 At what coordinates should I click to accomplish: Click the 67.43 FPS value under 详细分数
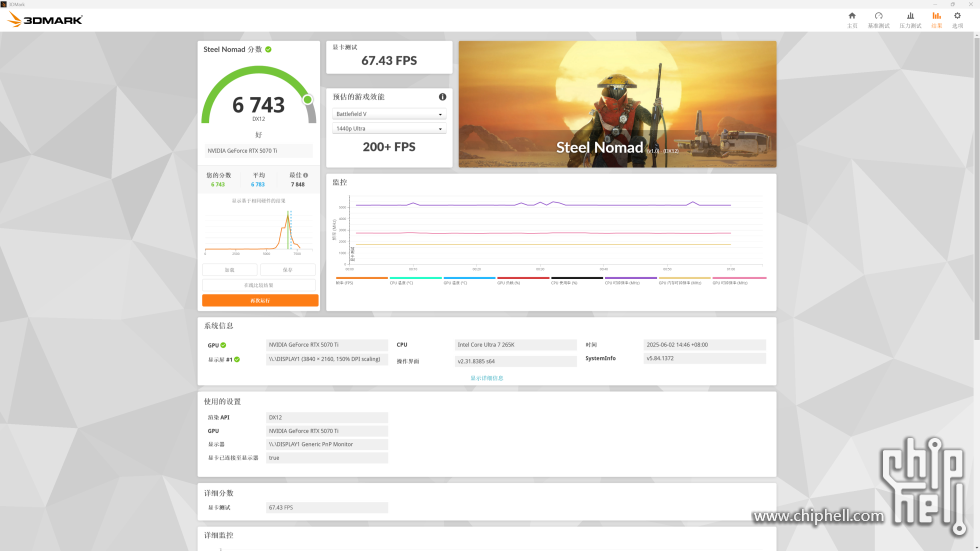[327, 508]
